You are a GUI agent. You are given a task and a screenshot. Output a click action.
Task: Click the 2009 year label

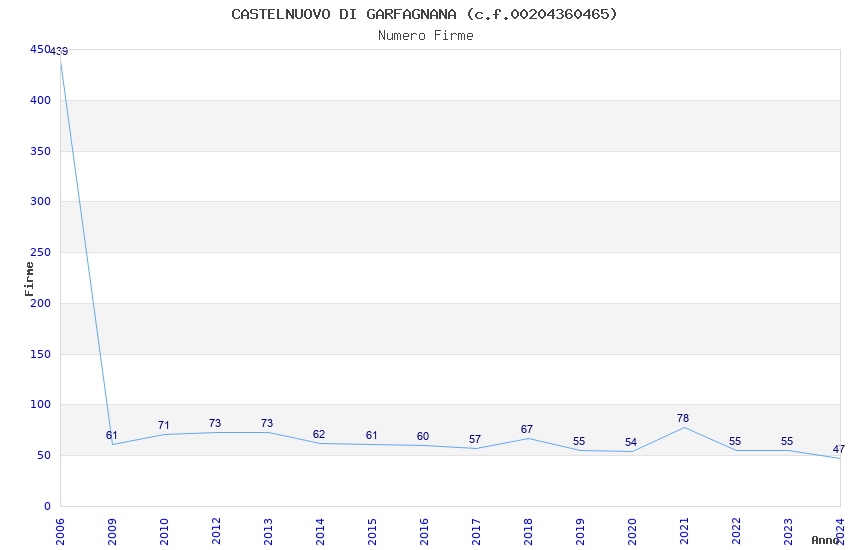click(112, 531)
